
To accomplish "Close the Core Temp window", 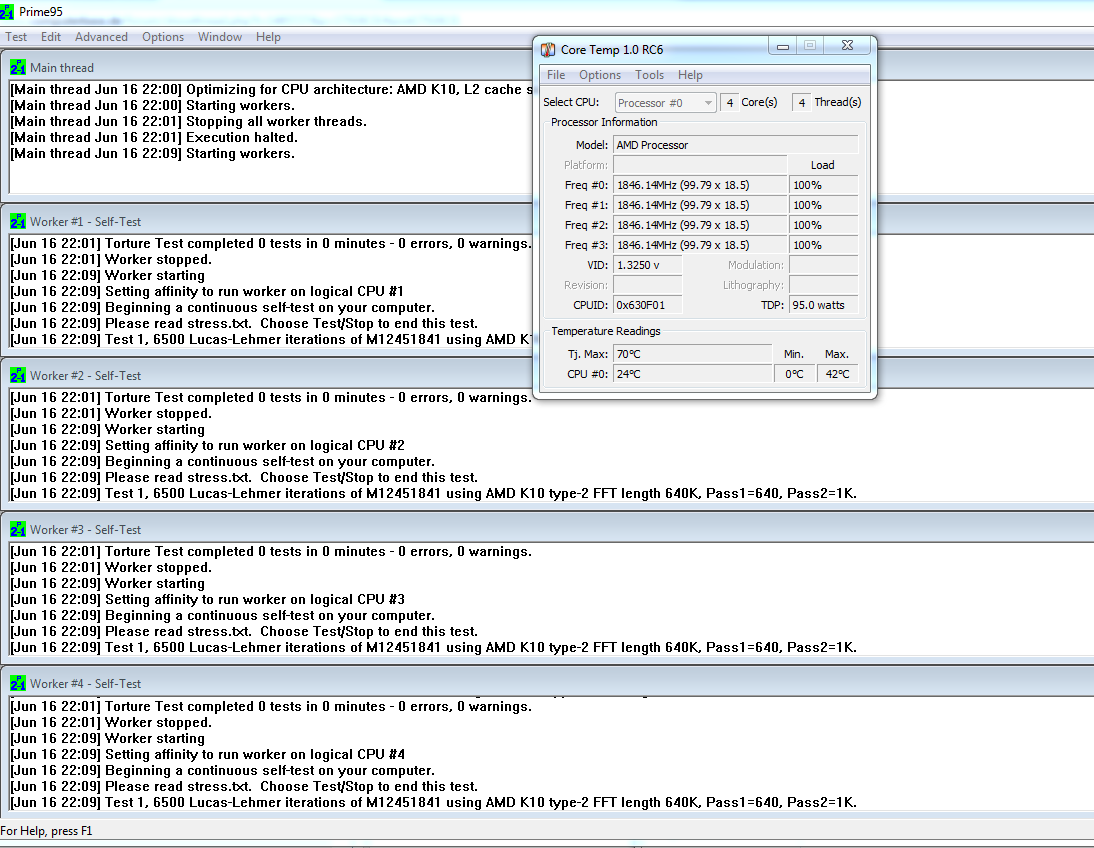I will (x=847, y=46).
